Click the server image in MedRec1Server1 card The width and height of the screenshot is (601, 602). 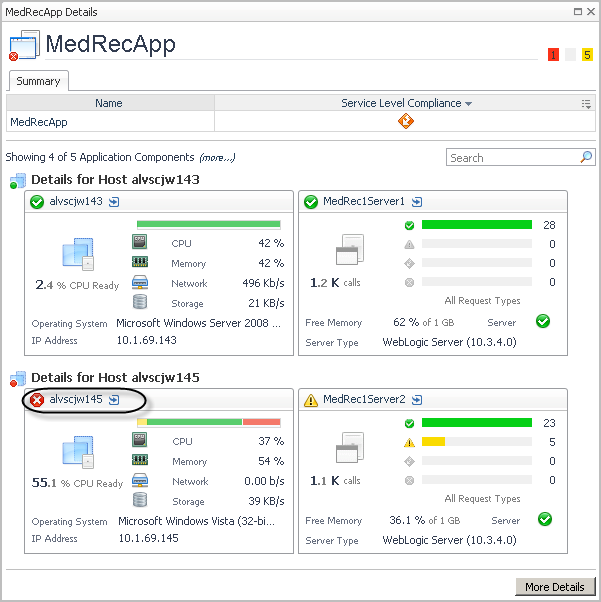[x=349, y=250]
